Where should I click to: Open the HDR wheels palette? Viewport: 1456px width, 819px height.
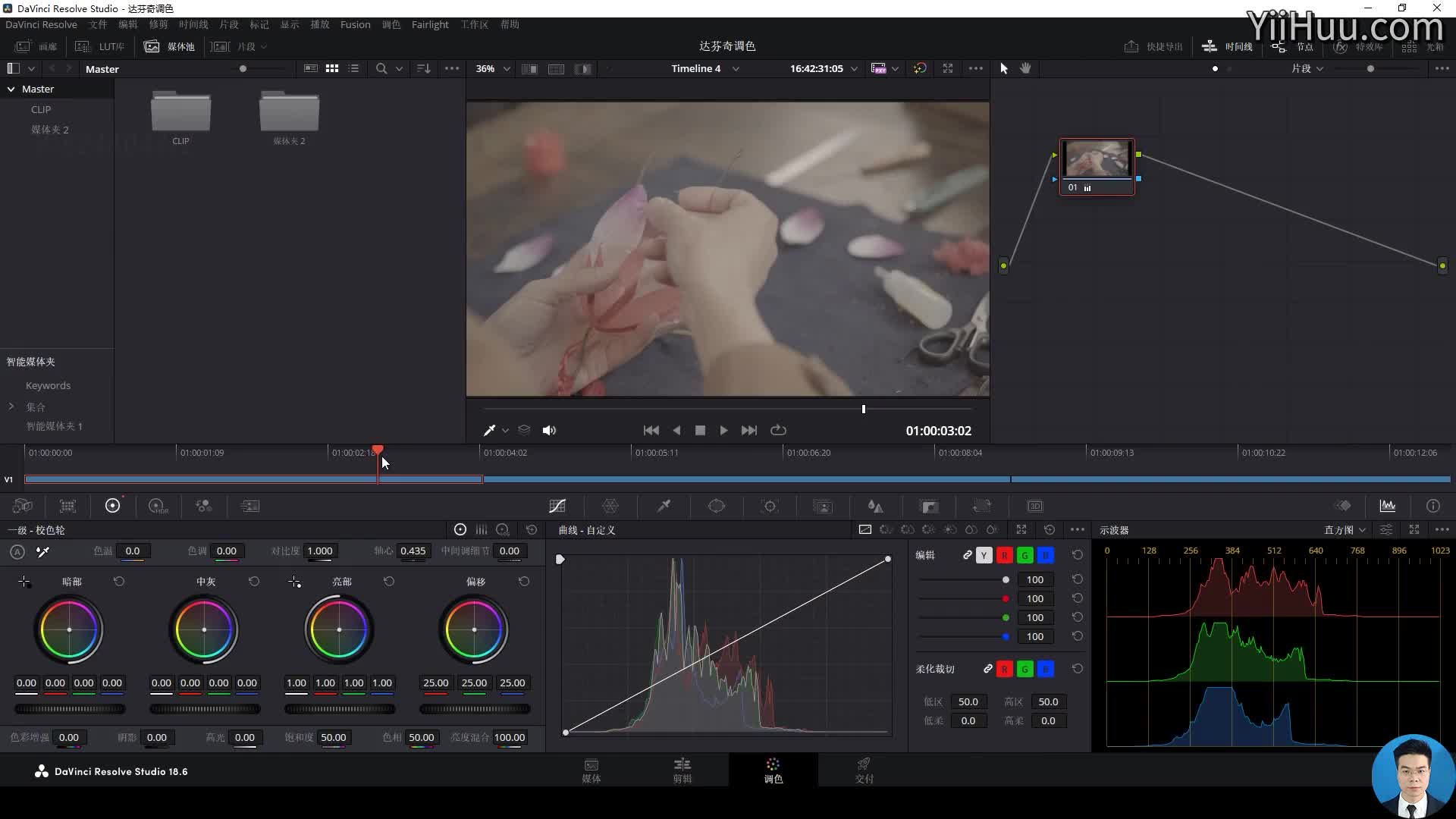[x=158, y=506]
